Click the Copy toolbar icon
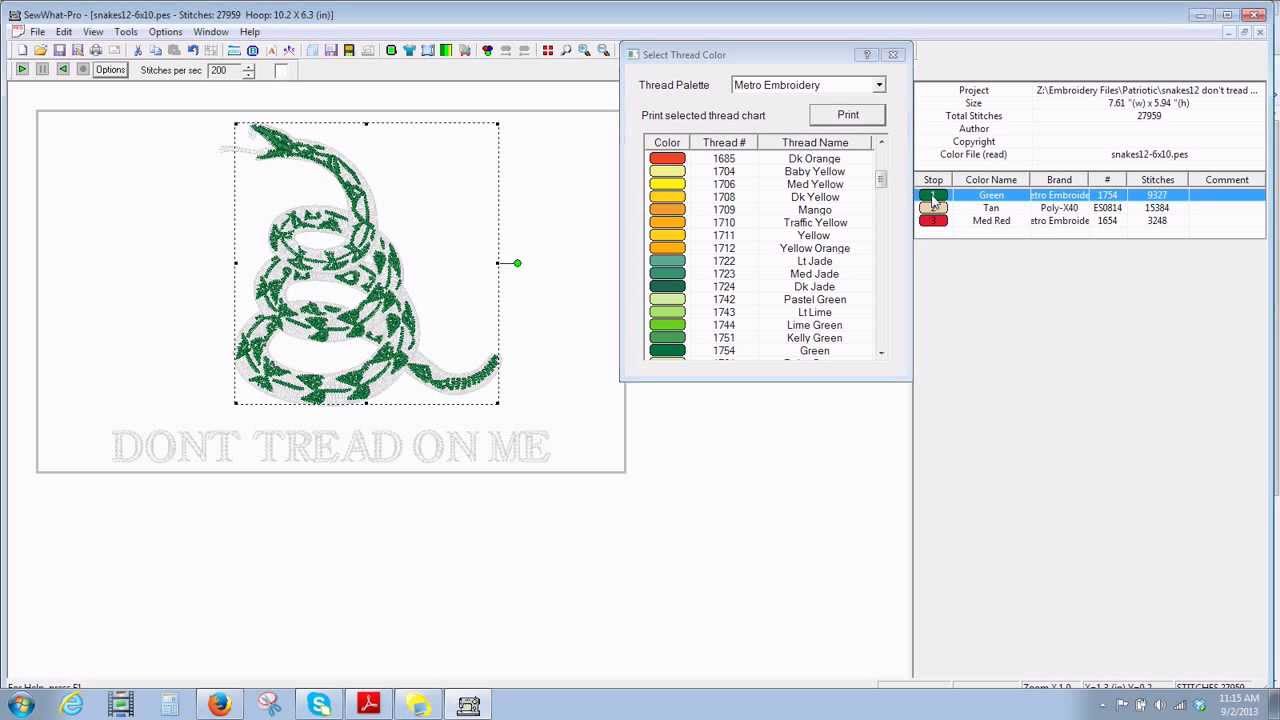Screen dimensions: 1280x720 [x=155, y=50]
